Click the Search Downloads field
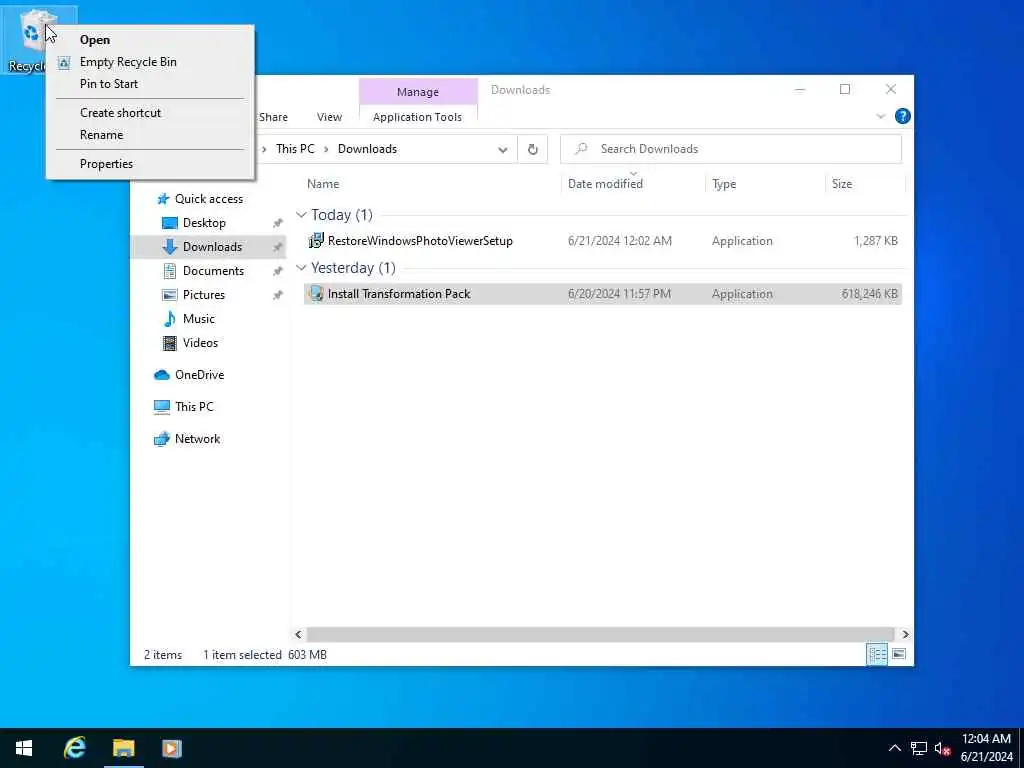Viewport: 1024px width, 768px height. pos(731,149)
